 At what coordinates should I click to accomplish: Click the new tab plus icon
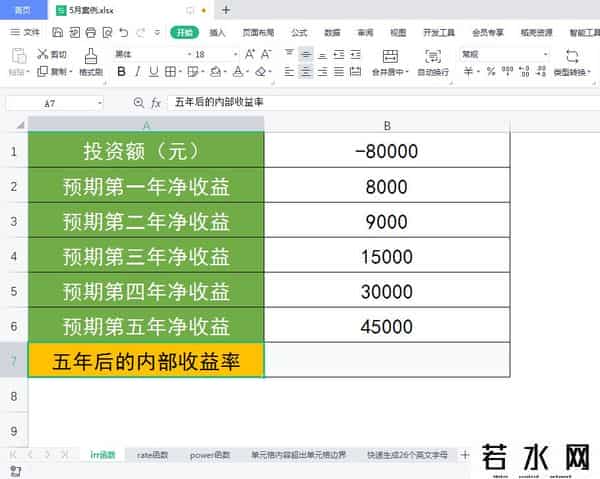(225, 9)
